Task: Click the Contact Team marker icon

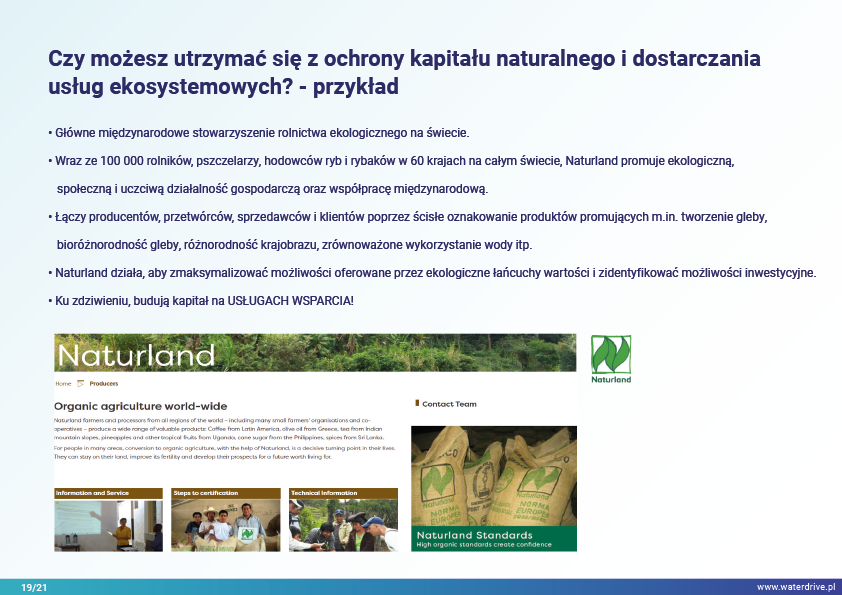Action: click(x=416, y=404)
